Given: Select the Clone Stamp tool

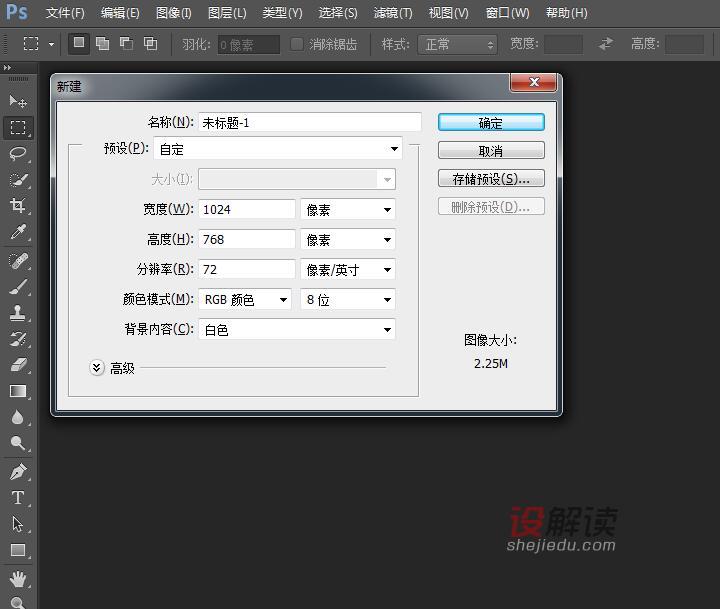Looking at the screenshot, I should coord(18,313).
